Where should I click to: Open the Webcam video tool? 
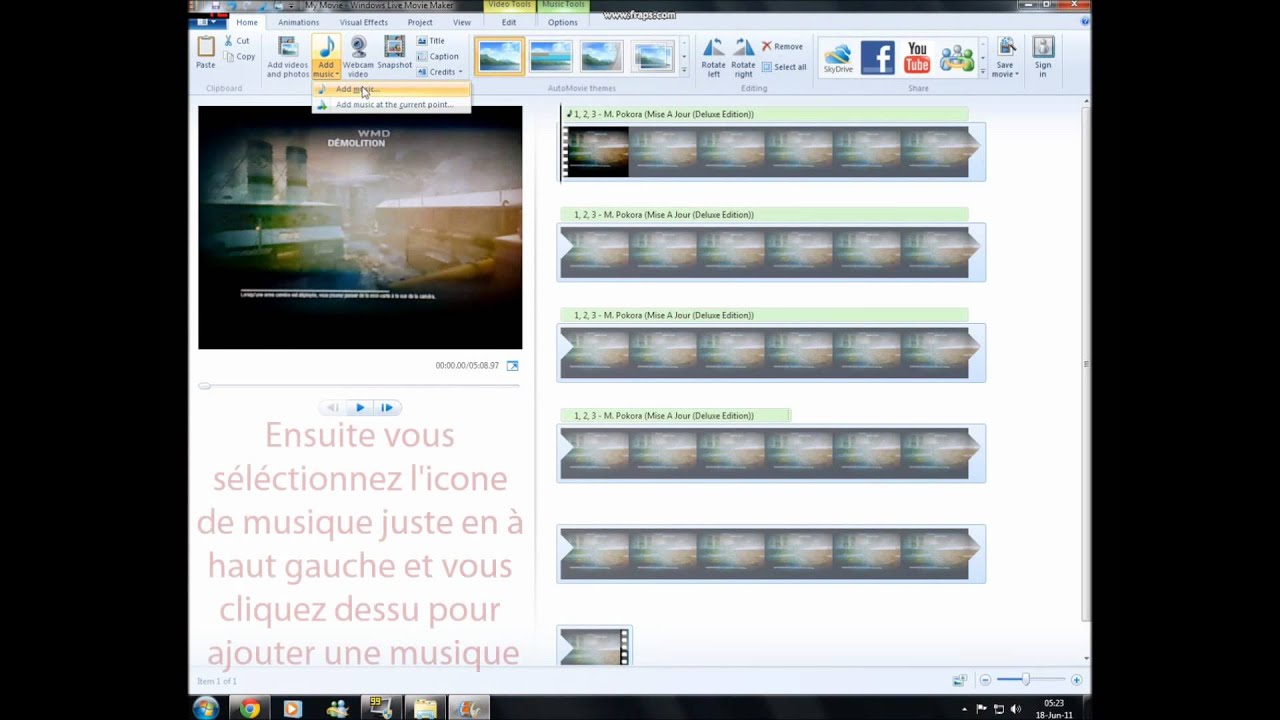click(x=358, y=57)
